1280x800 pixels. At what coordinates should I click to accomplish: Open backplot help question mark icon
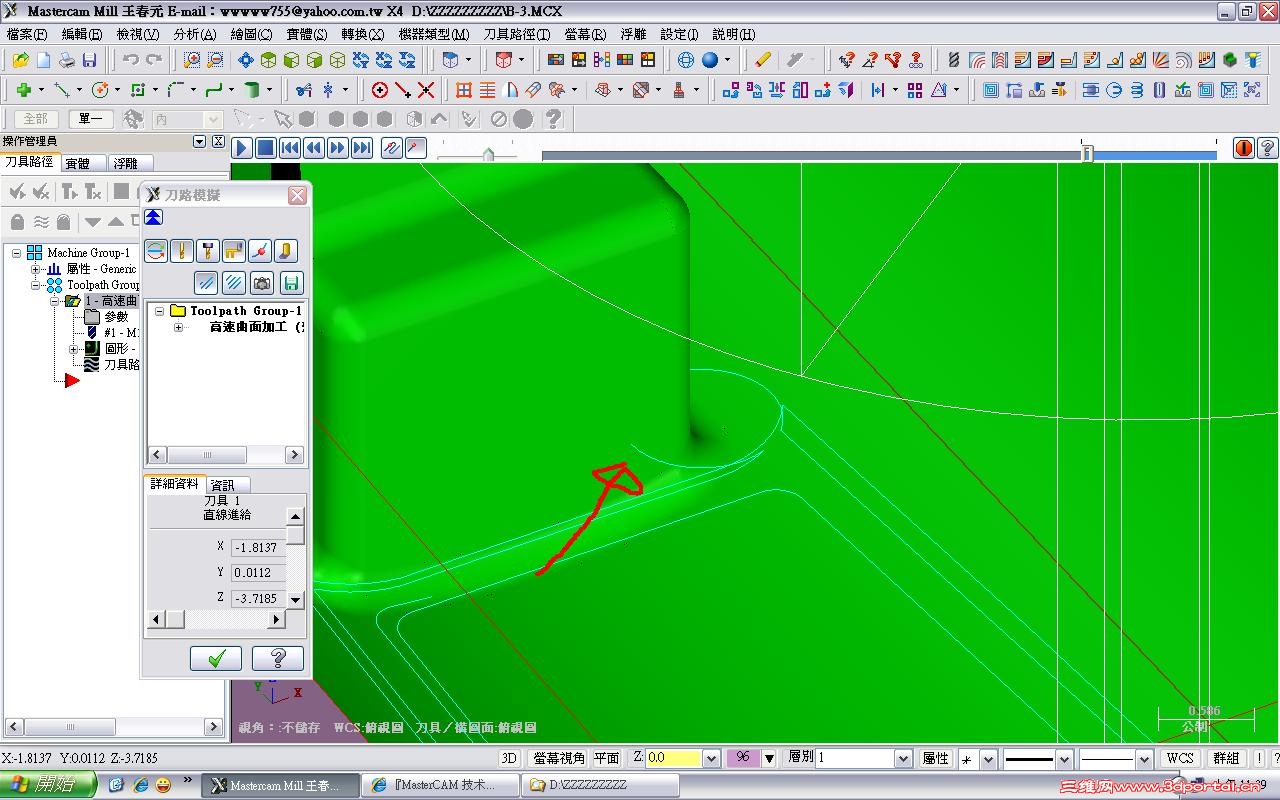tap(1267, 148)
